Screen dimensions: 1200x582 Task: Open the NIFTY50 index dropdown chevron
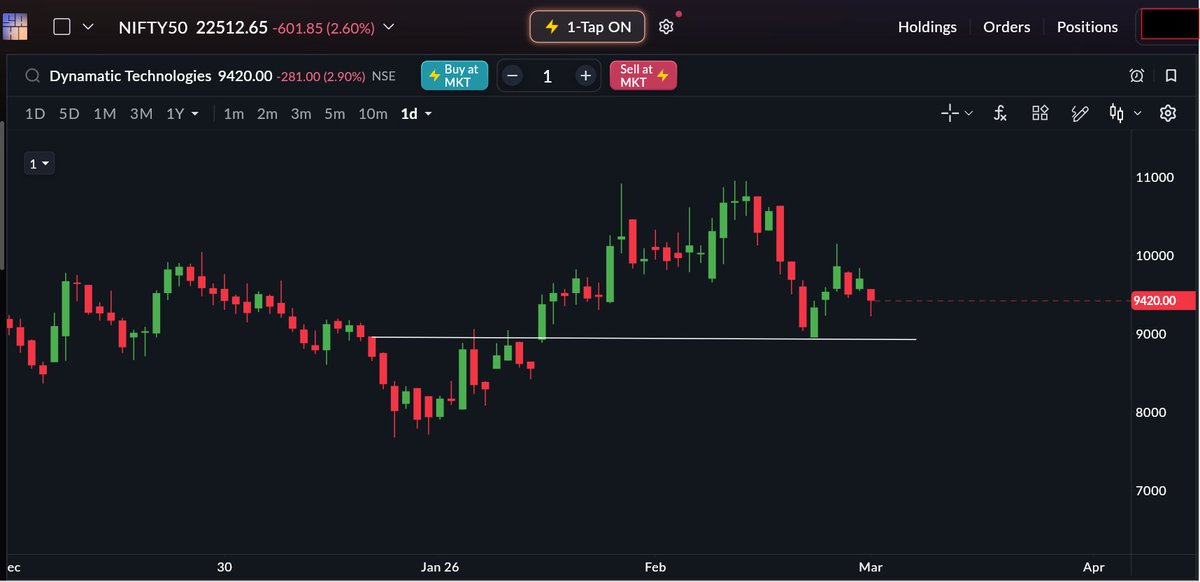coord(388,27)
